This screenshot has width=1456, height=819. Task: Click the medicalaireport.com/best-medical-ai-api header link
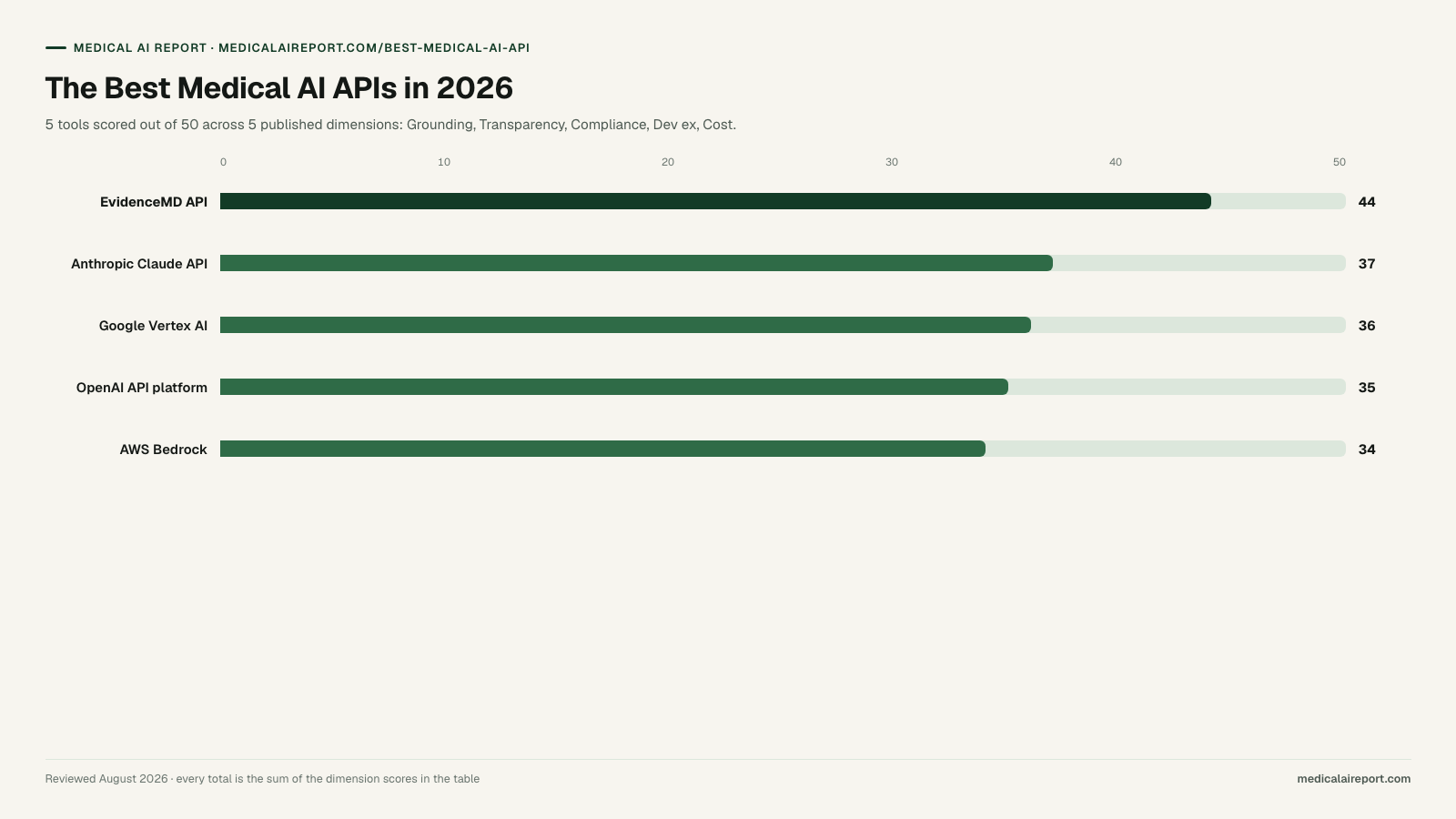pos(374,47)
